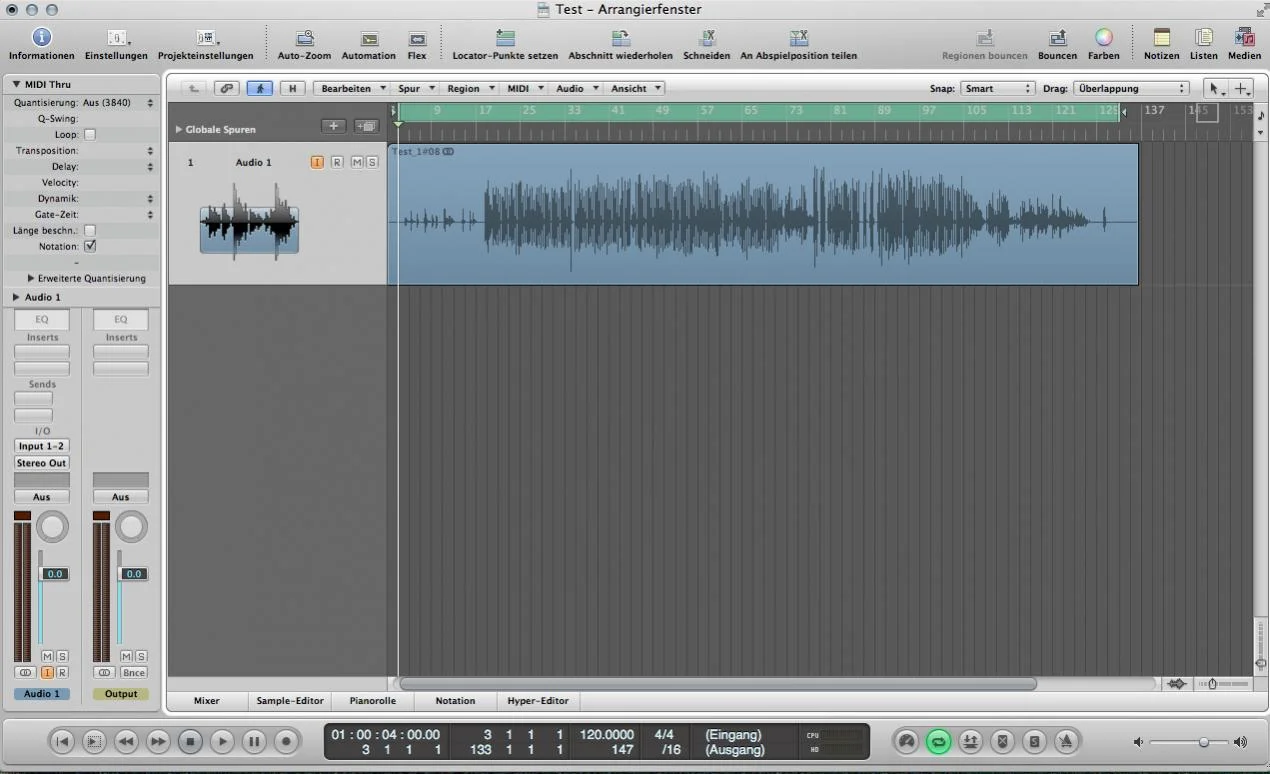Open the Notizen notes icon
1270x774 pixels.
click(1161, 38)
